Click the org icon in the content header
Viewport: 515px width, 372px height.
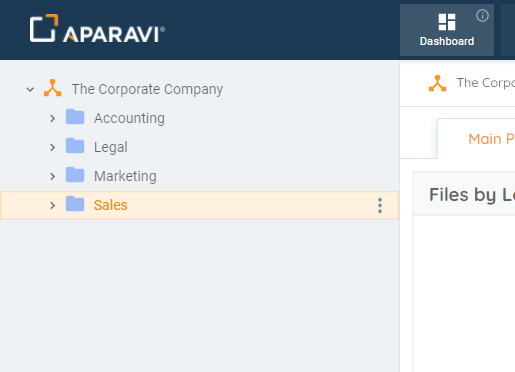pyautogui.click(x=437, y=83)
